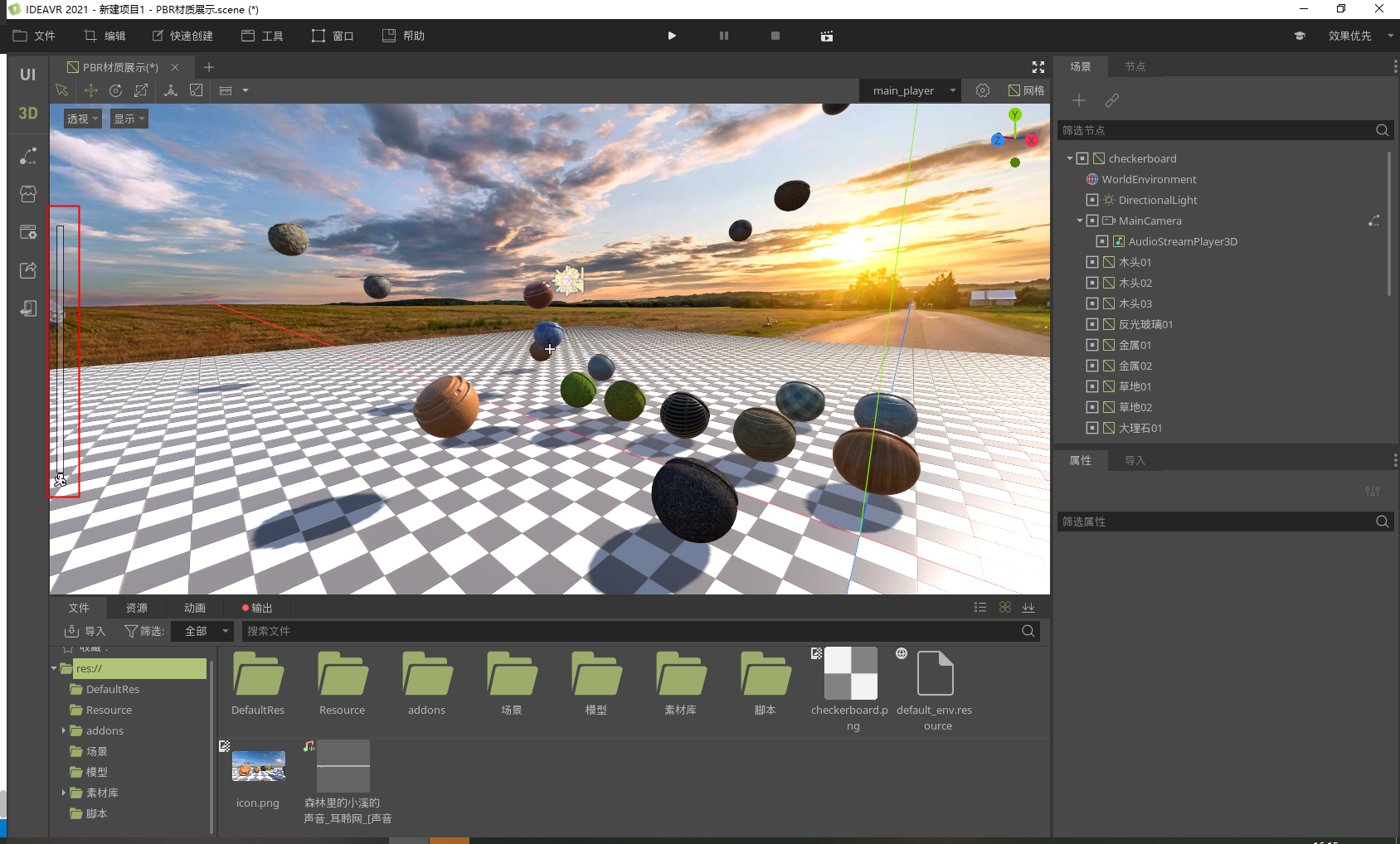Open the store sidebar icon
The height and width of the screenshot is (844, 1400).
27,194
